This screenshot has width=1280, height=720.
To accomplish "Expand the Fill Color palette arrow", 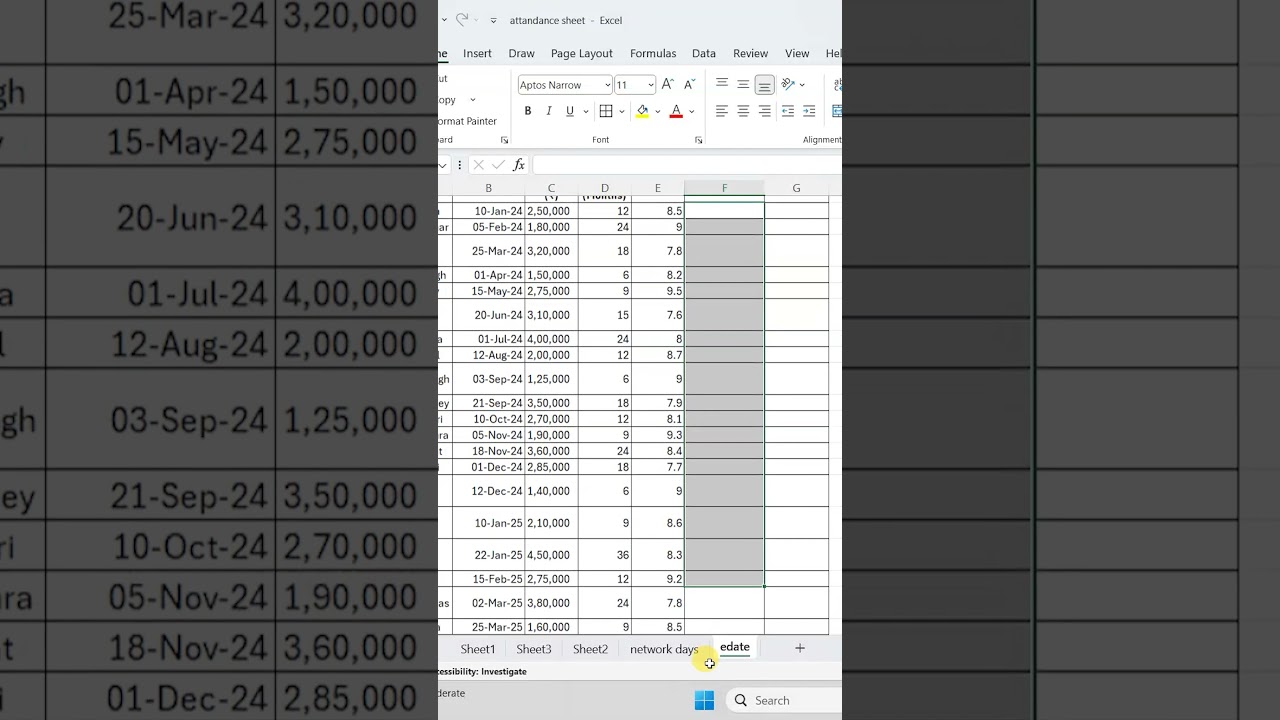I will (657, 112).
